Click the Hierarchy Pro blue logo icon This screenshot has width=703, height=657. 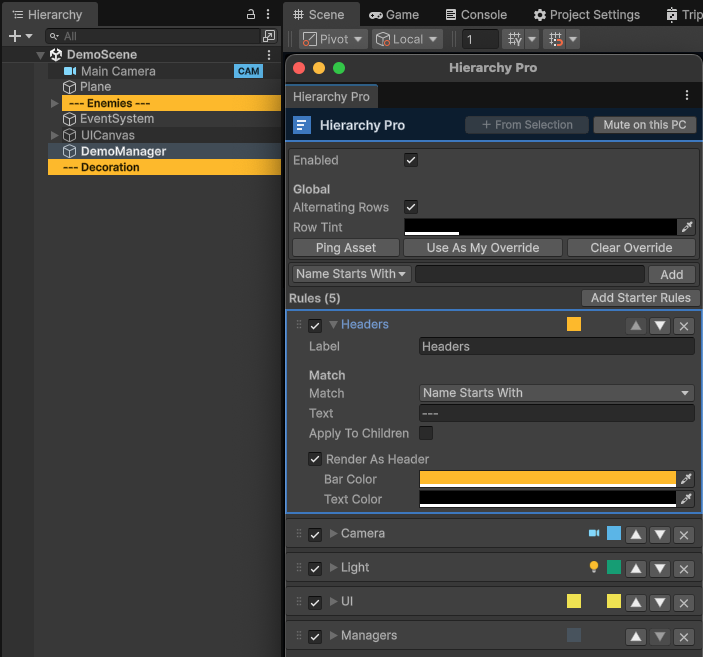(x=302, y=125)
